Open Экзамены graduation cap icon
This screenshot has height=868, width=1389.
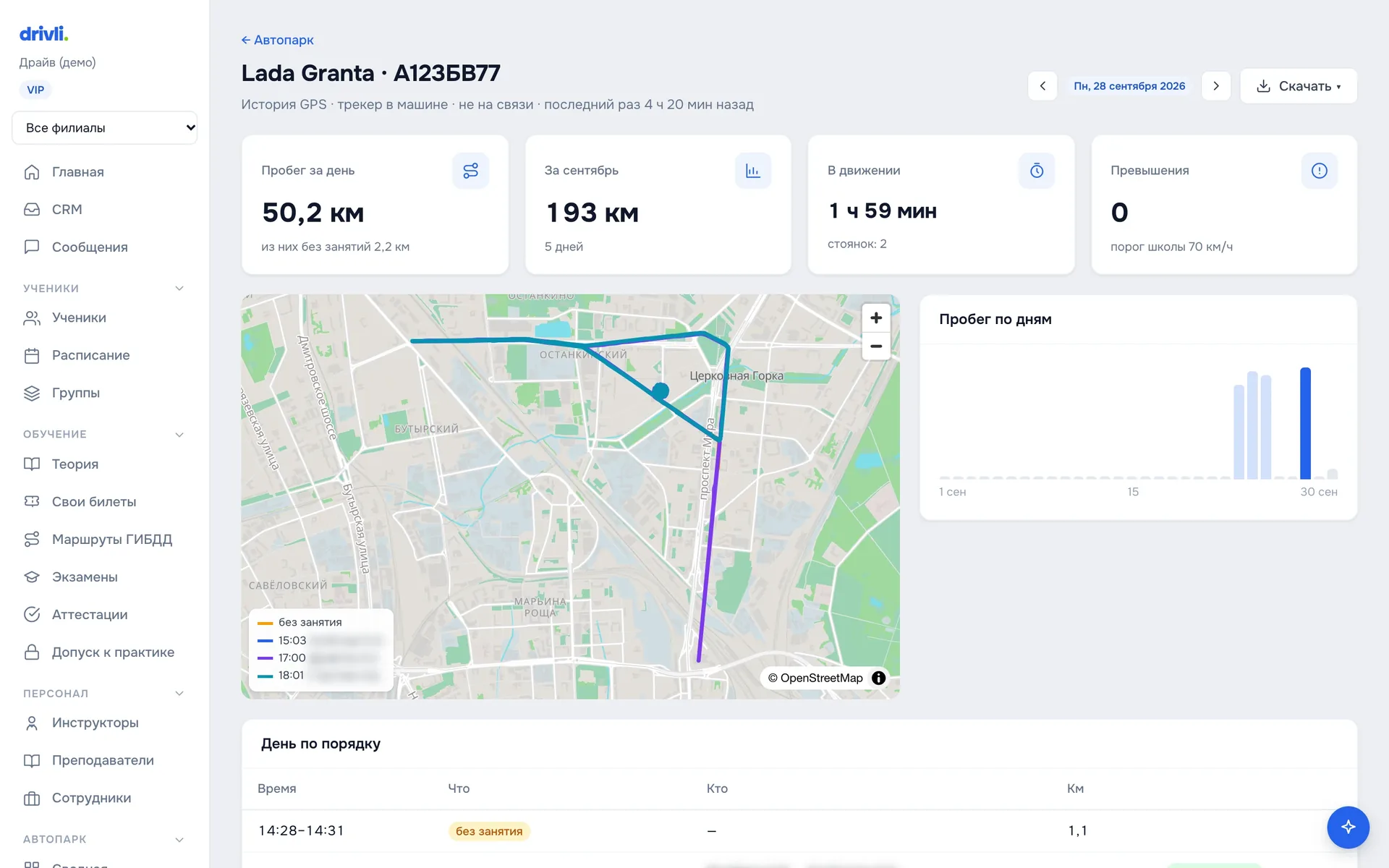point(32,577)
